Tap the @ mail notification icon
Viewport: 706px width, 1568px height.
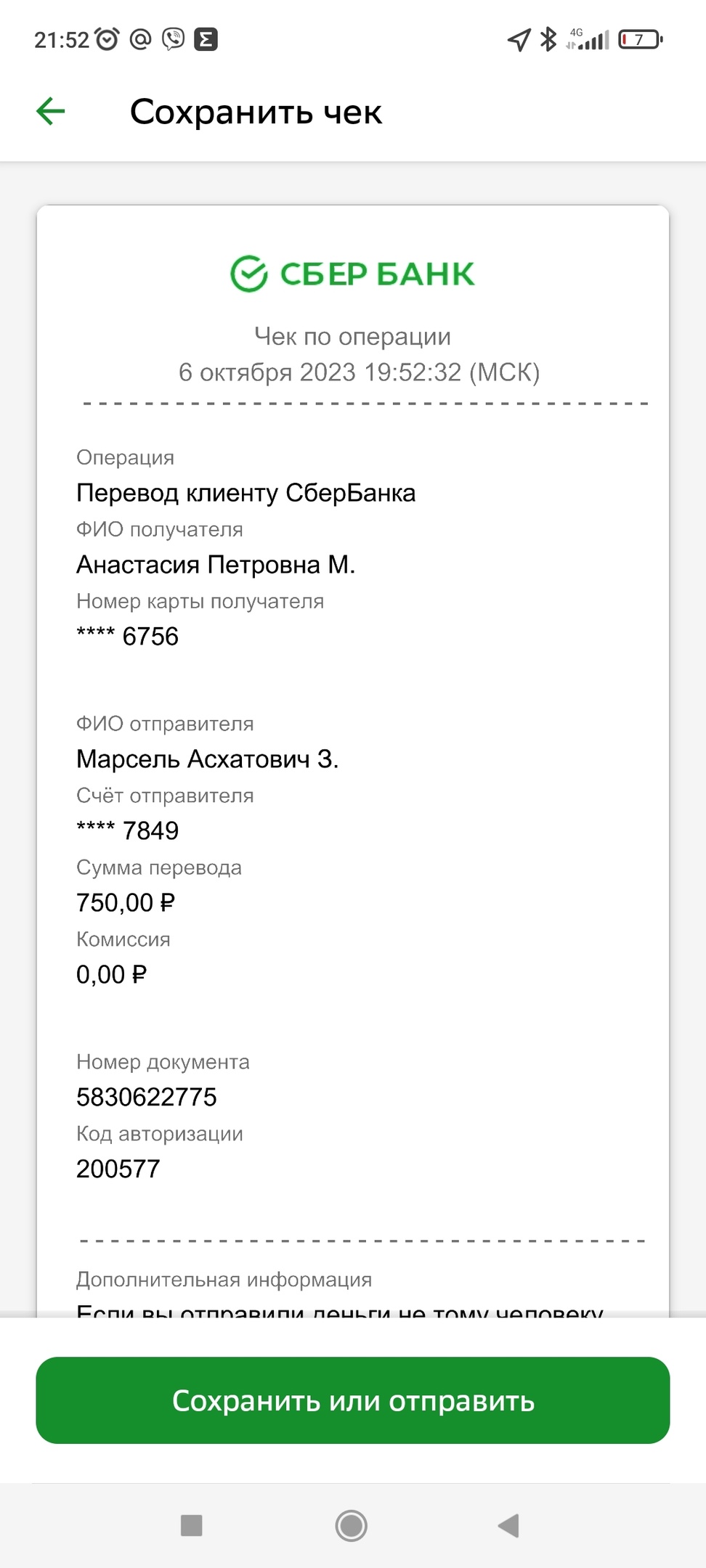coord(140,39)
